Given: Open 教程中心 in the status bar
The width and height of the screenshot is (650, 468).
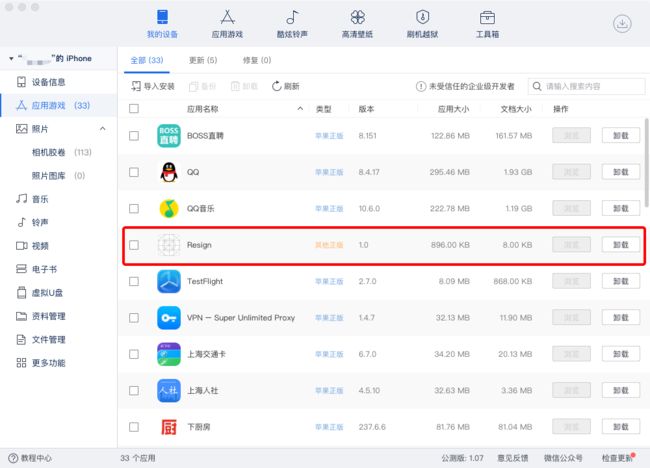Looking at the screenshot, I should pyautogui.click(x=30, y=458).
